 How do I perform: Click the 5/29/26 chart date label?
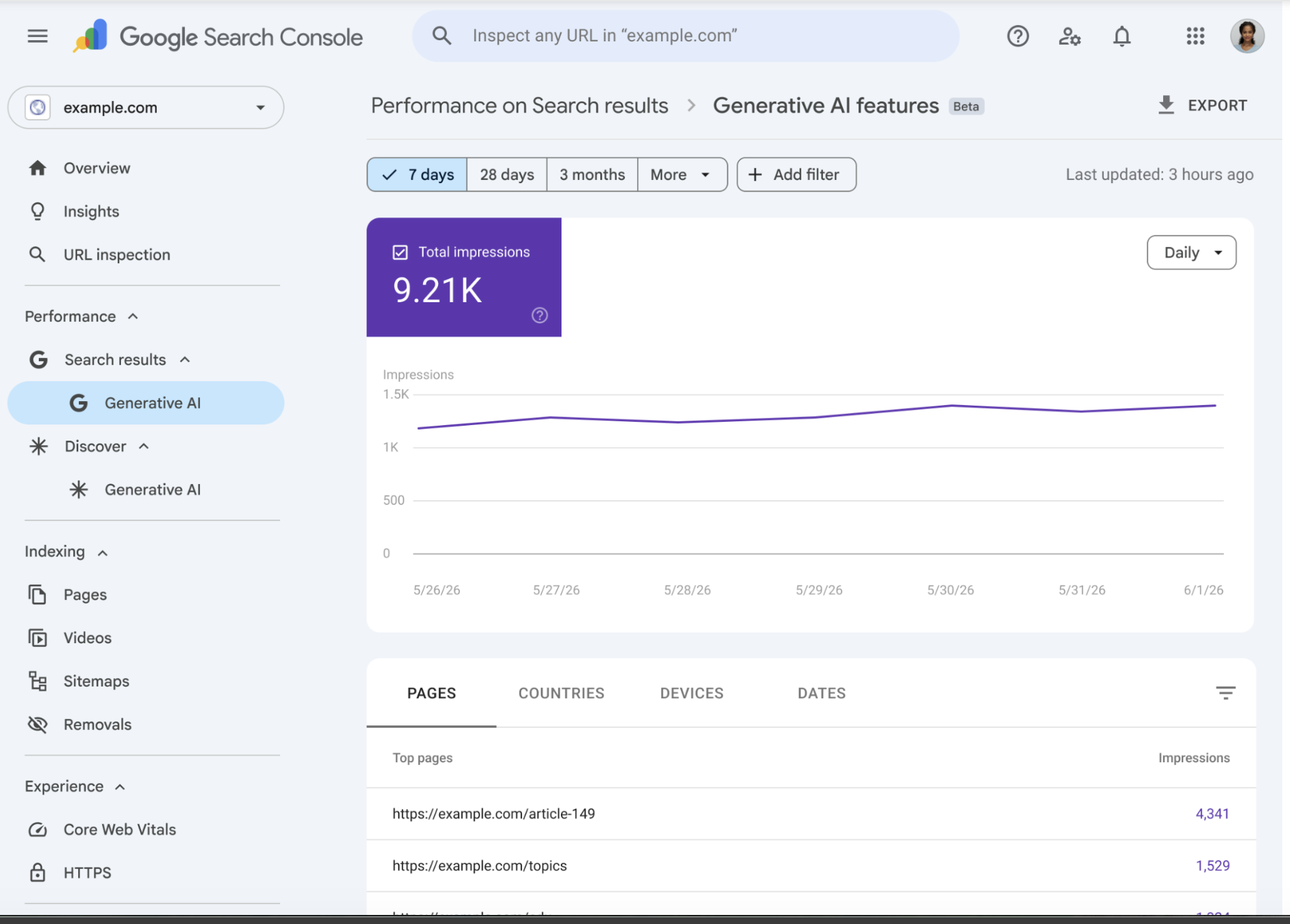tap(819, 590)
